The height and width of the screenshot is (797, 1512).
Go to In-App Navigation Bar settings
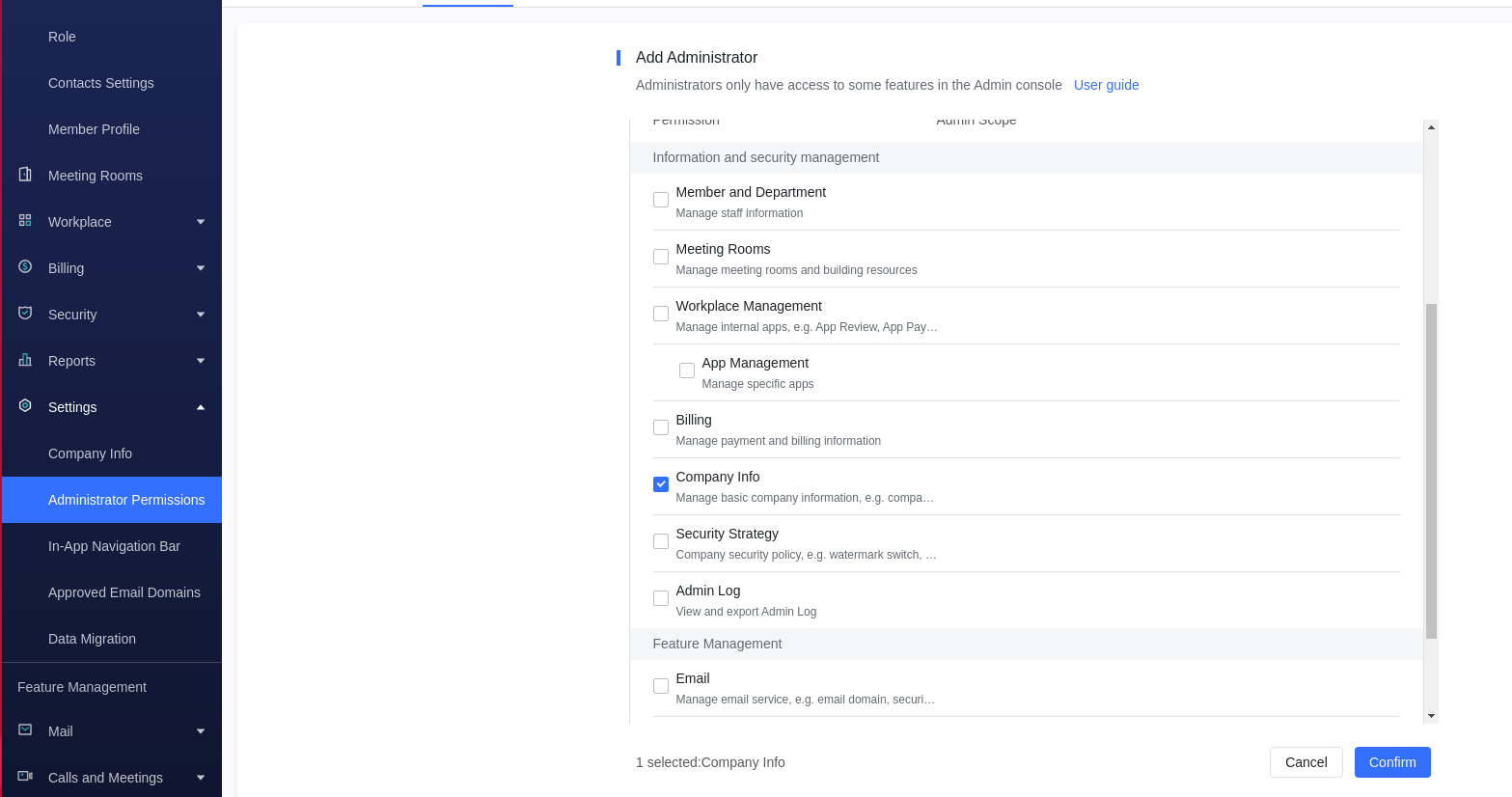(x=114, y=546)
